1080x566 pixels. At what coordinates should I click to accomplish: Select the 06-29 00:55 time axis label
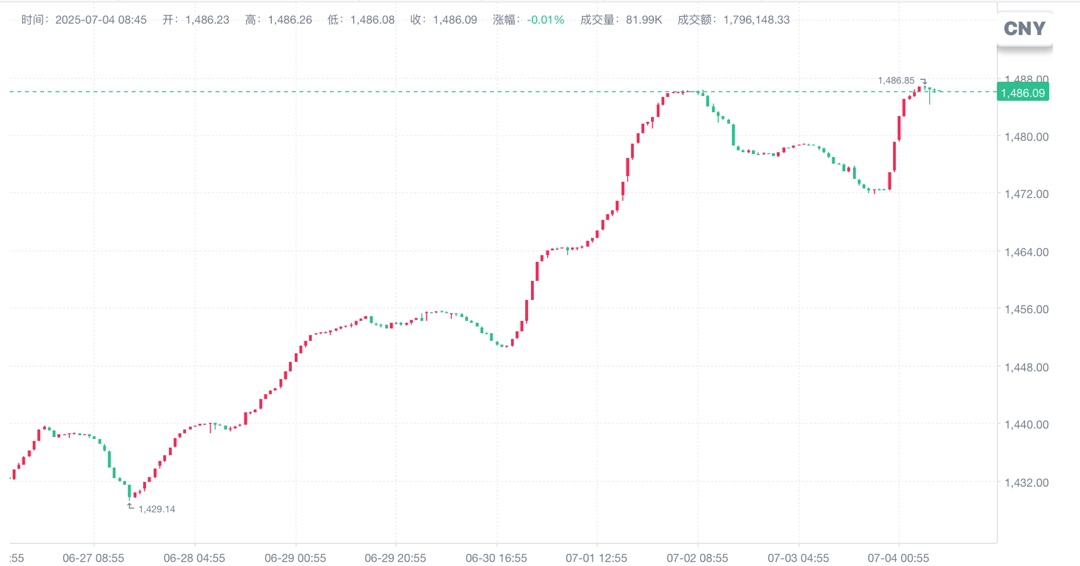(x=295, y=558)
